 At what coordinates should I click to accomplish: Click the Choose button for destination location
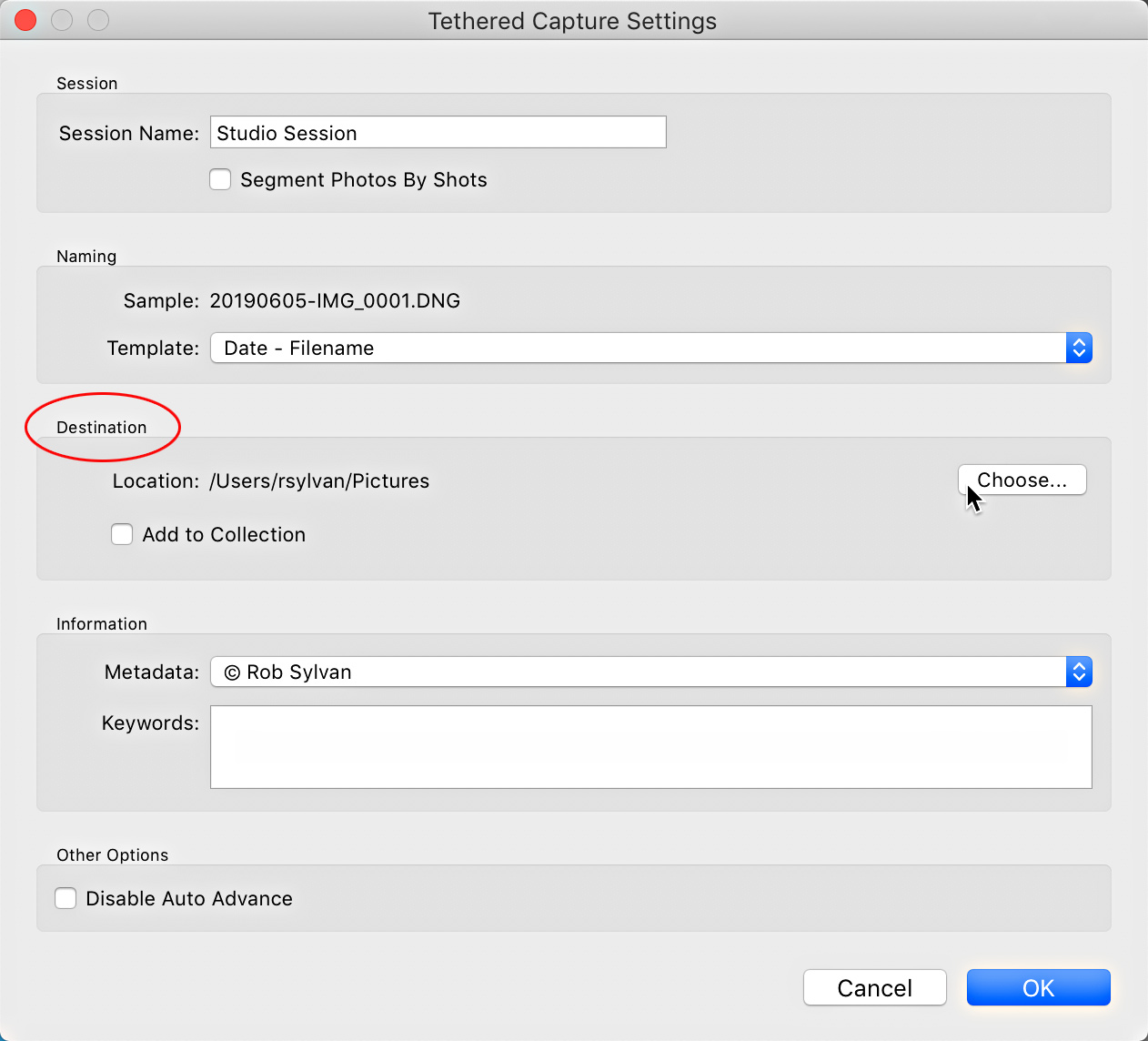(1022, 480)
